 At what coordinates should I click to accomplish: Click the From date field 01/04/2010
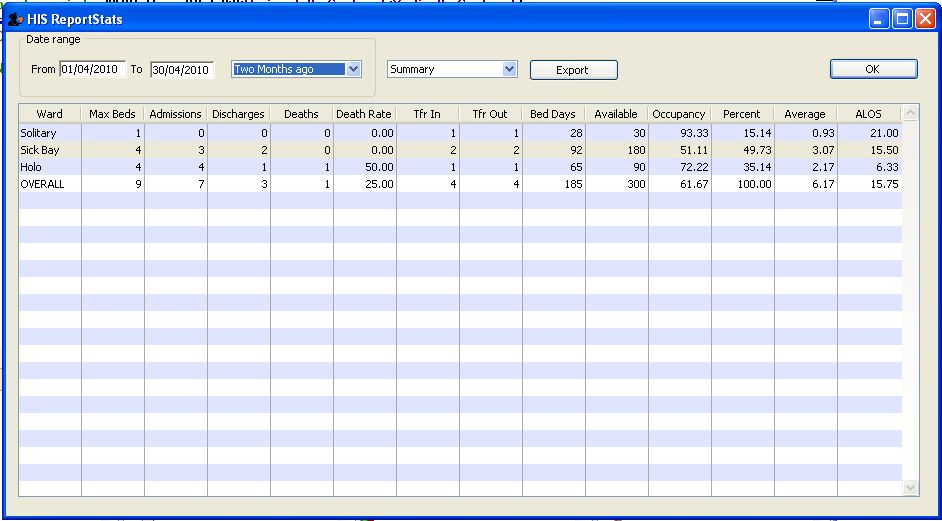coord(93,69)
